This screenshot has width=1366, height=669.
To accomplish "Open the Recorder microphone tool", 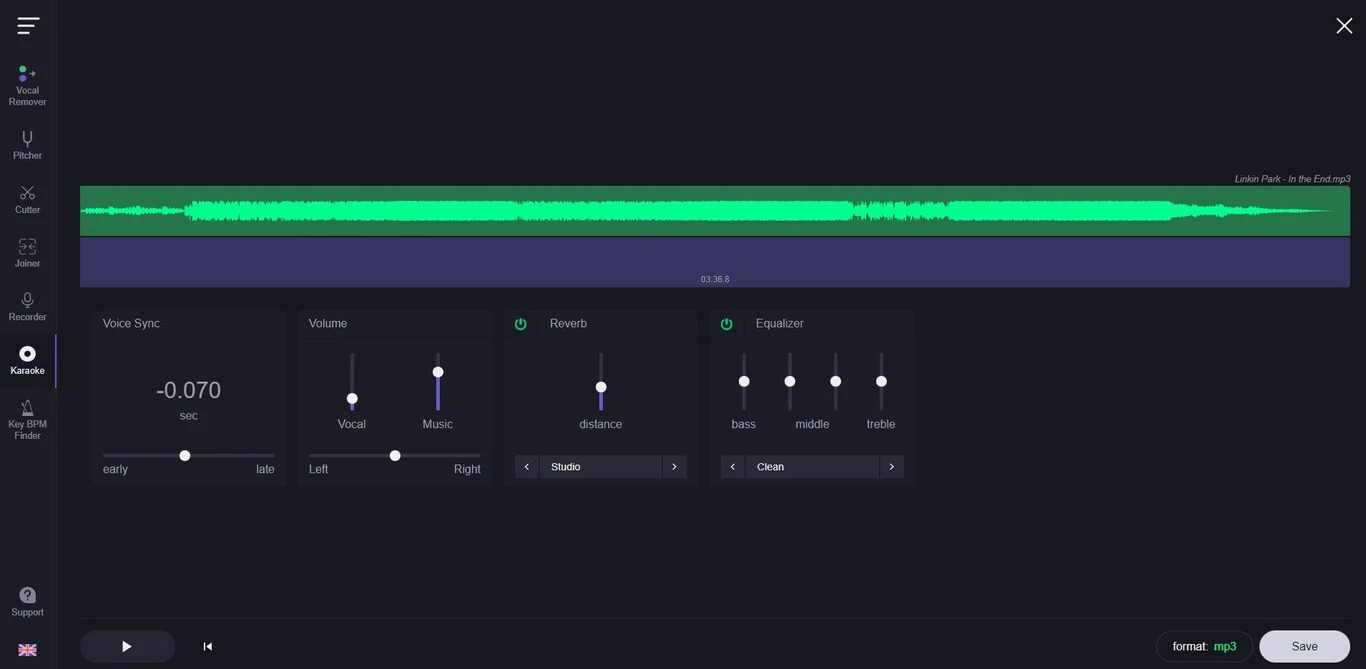I will (27, 307).
